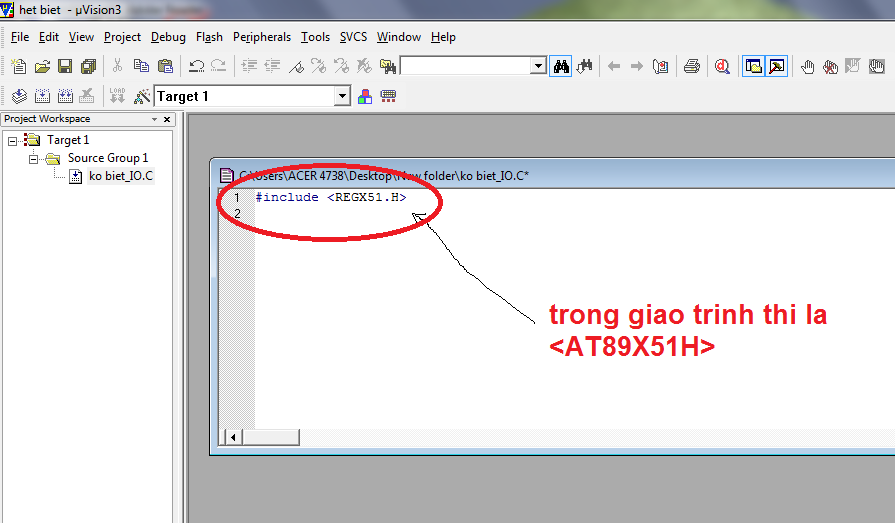Open the Debug menu

click(x=168, y=37)
